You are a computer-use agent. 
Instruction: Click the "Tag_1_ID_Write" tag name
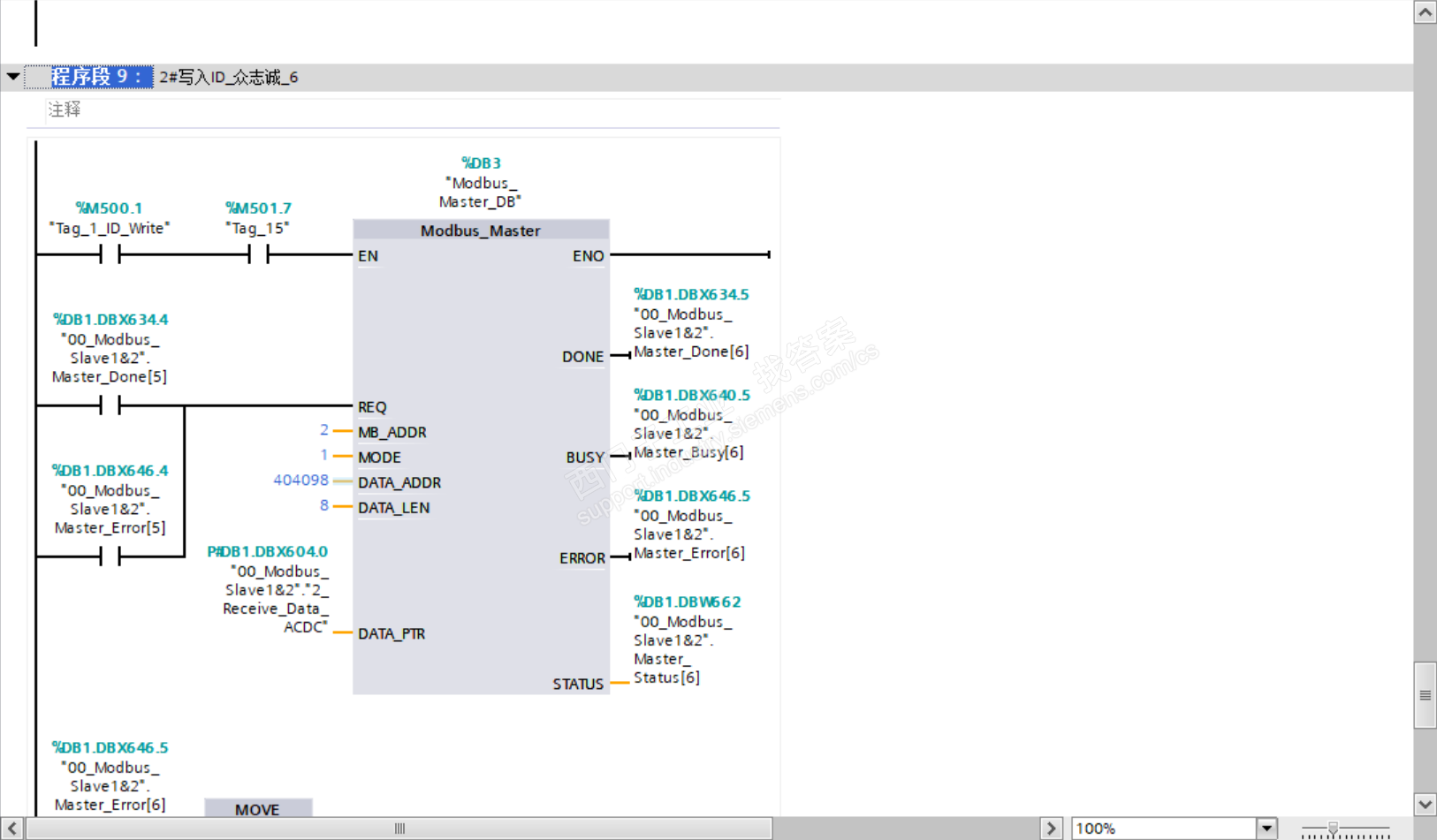coord(110,229)
